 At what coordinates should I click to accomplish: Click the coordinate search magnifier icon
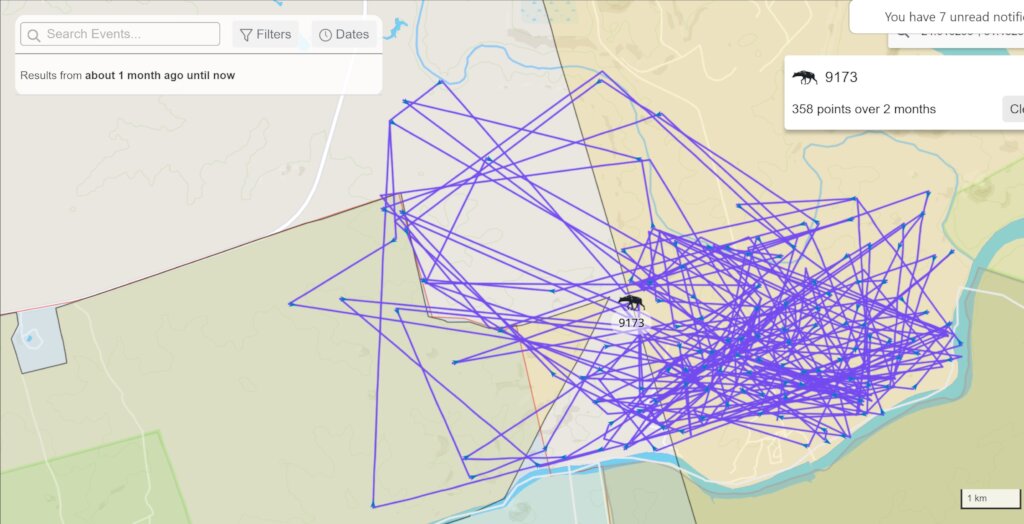(x=902, y=35)
